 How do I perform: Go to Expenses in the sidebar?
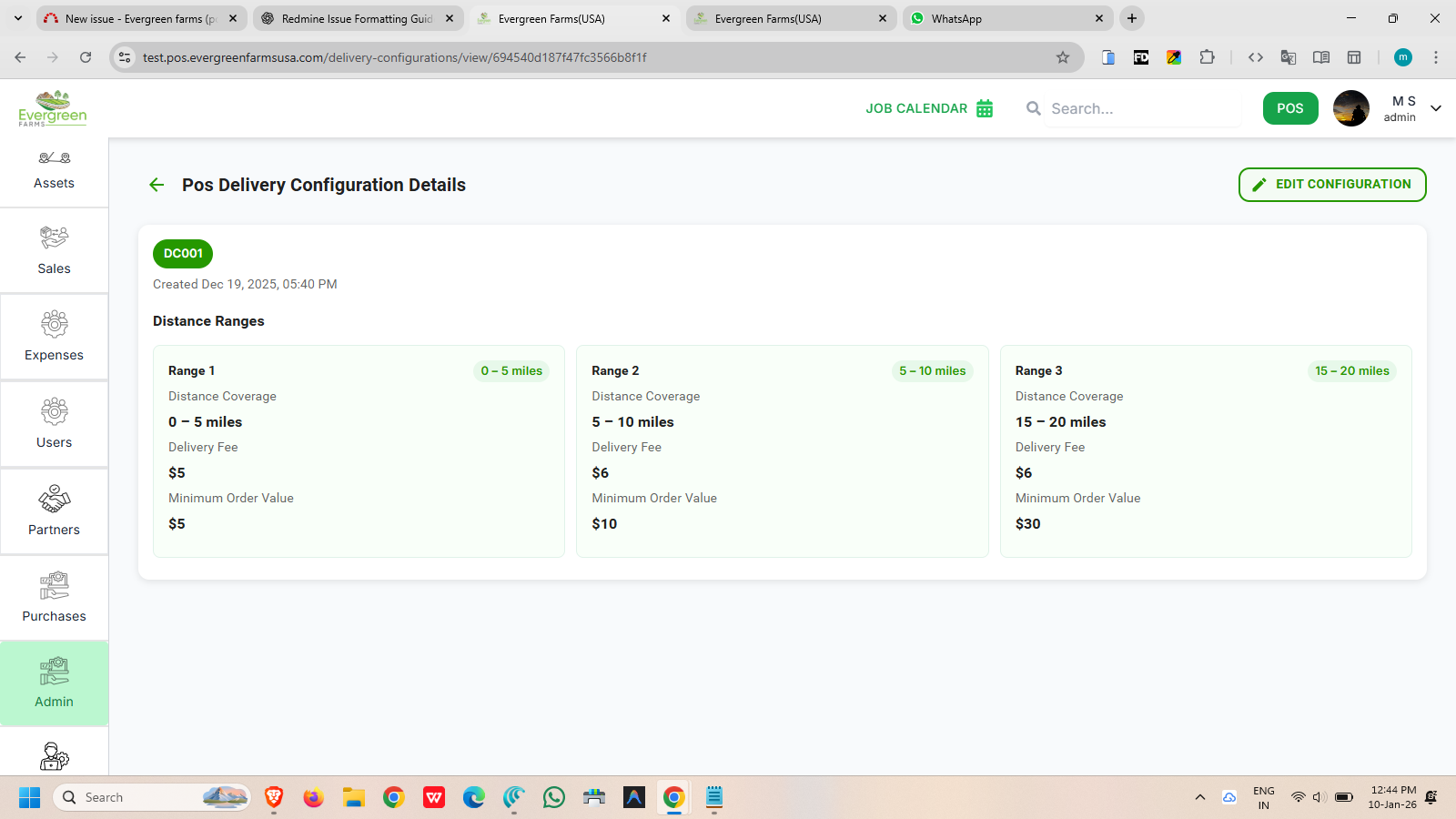pyautogui.click(x=54, y=337)
